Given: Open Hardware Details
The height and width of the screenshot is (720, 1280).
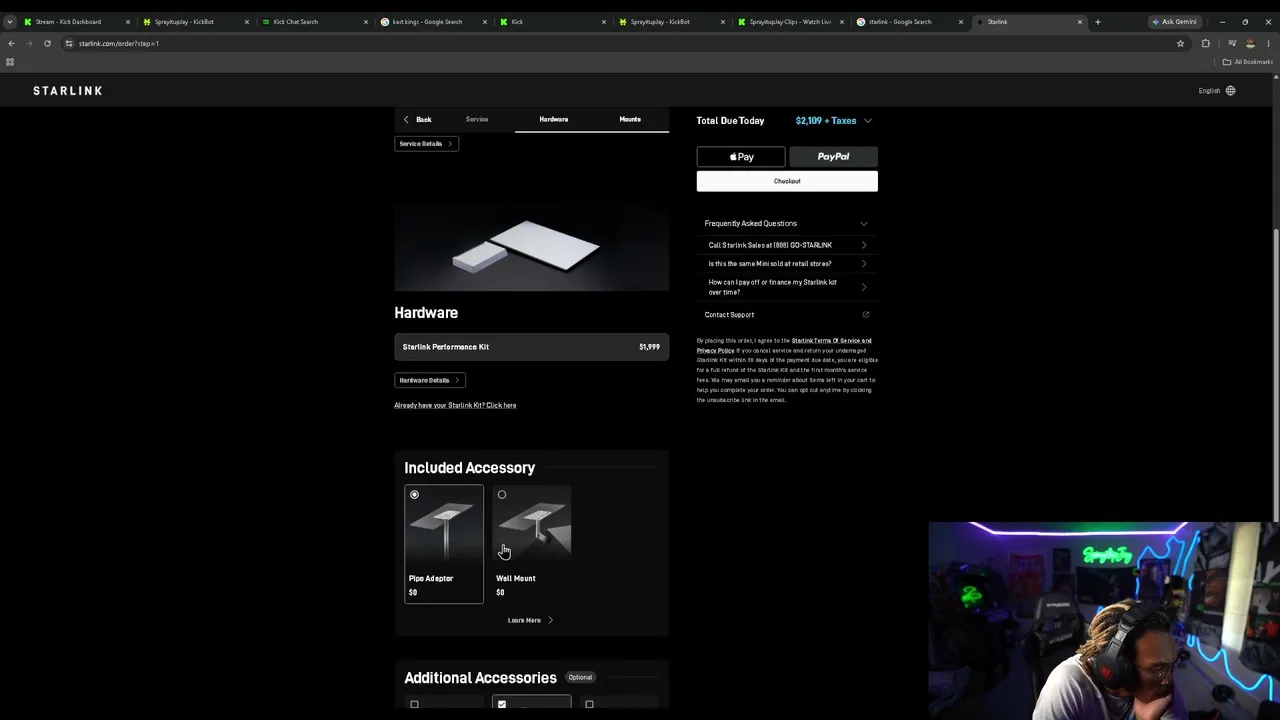Looking at the screenshot, I should coord(430,380).
